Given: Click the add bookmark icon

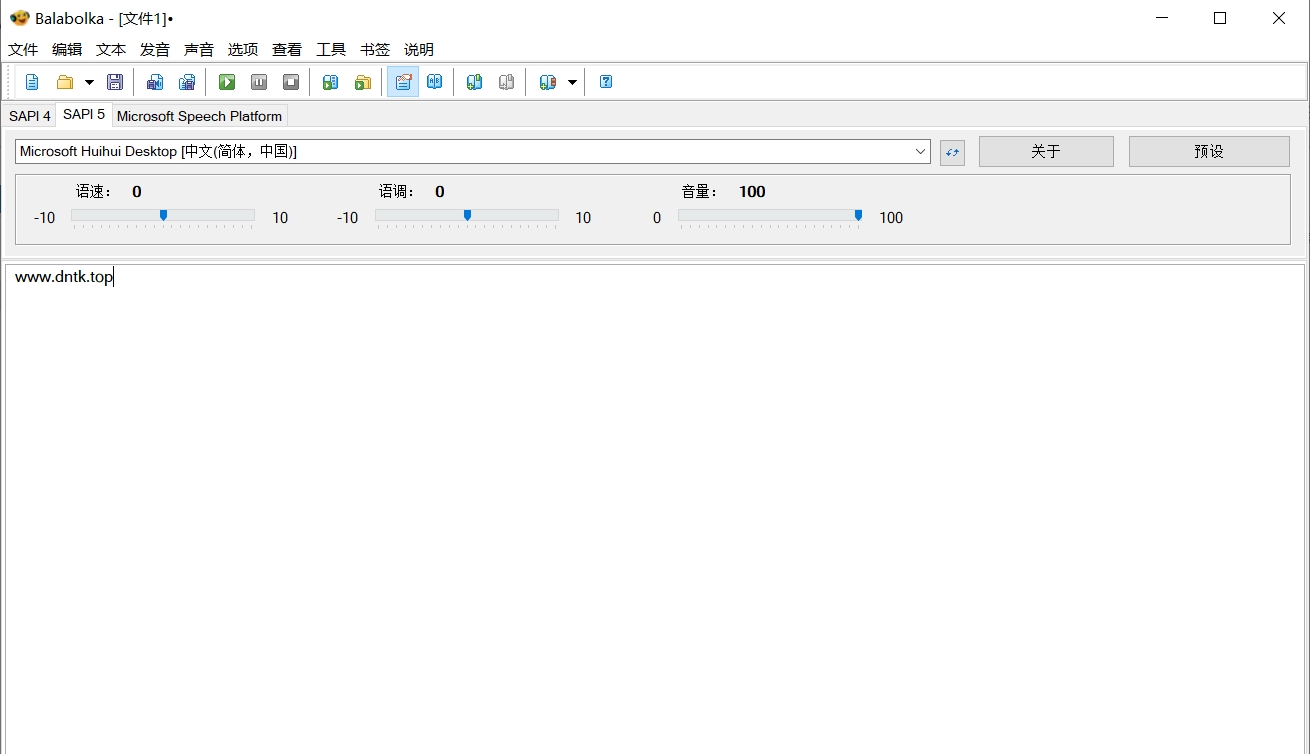Looking at the screenshot, I should [475, 82].
